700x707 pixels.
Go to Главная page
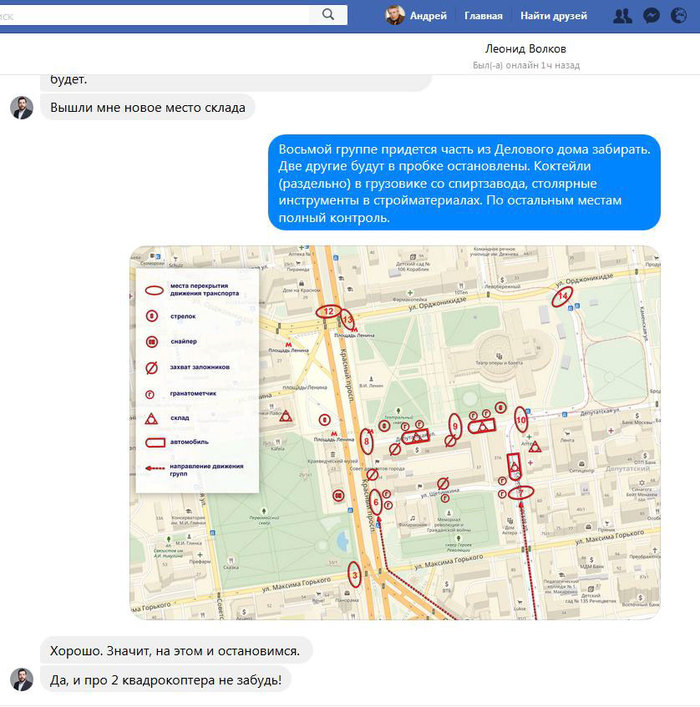pyautogui.click(x=483, y=16)
